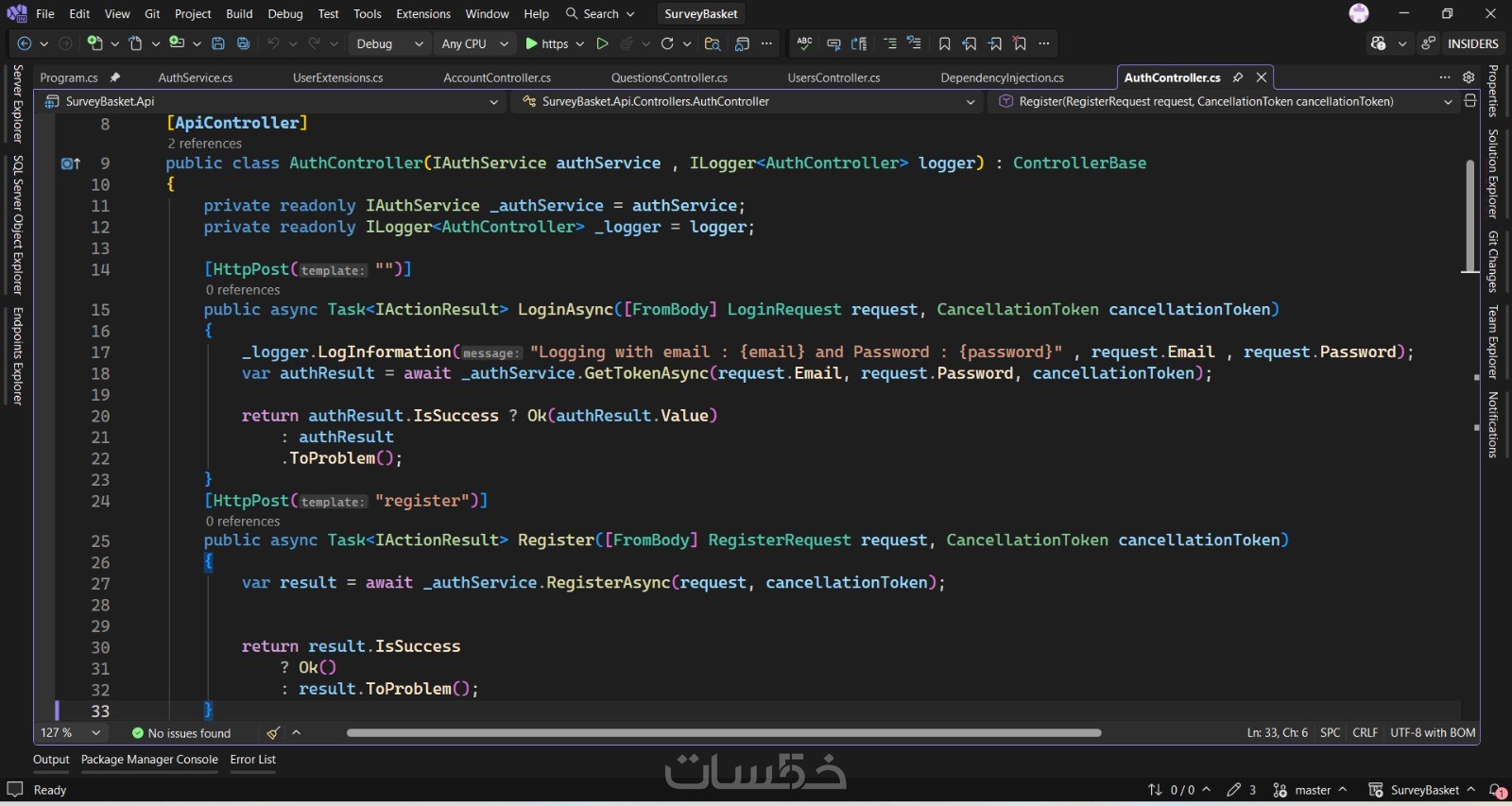1512x806 pixels.
Task: Start debugging with the https run button
Action: (x=546, y=43)
